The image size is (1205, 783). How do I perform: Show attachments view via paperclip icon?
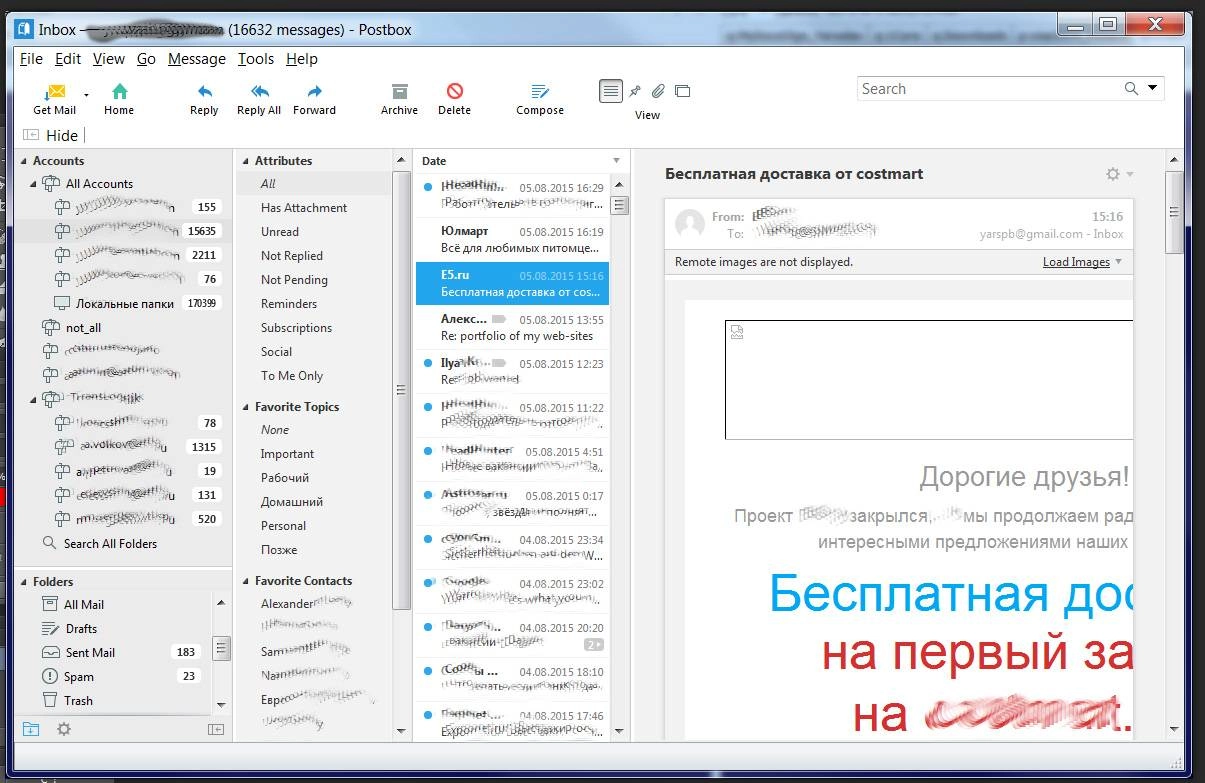tap(658, 91)
